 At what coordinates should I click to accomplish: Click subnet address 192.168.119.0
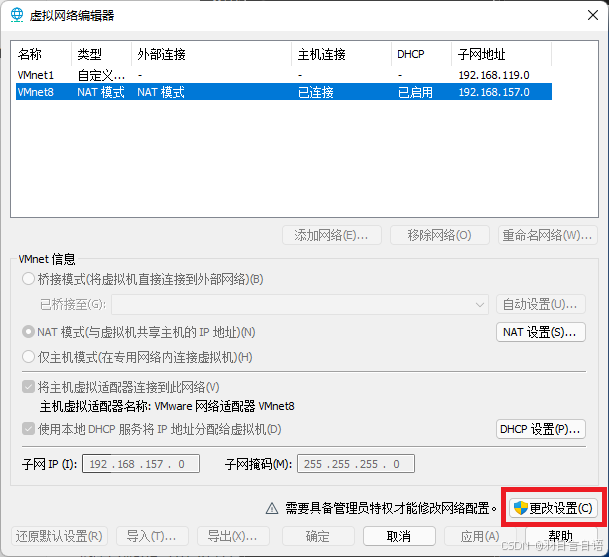point(494,75)
